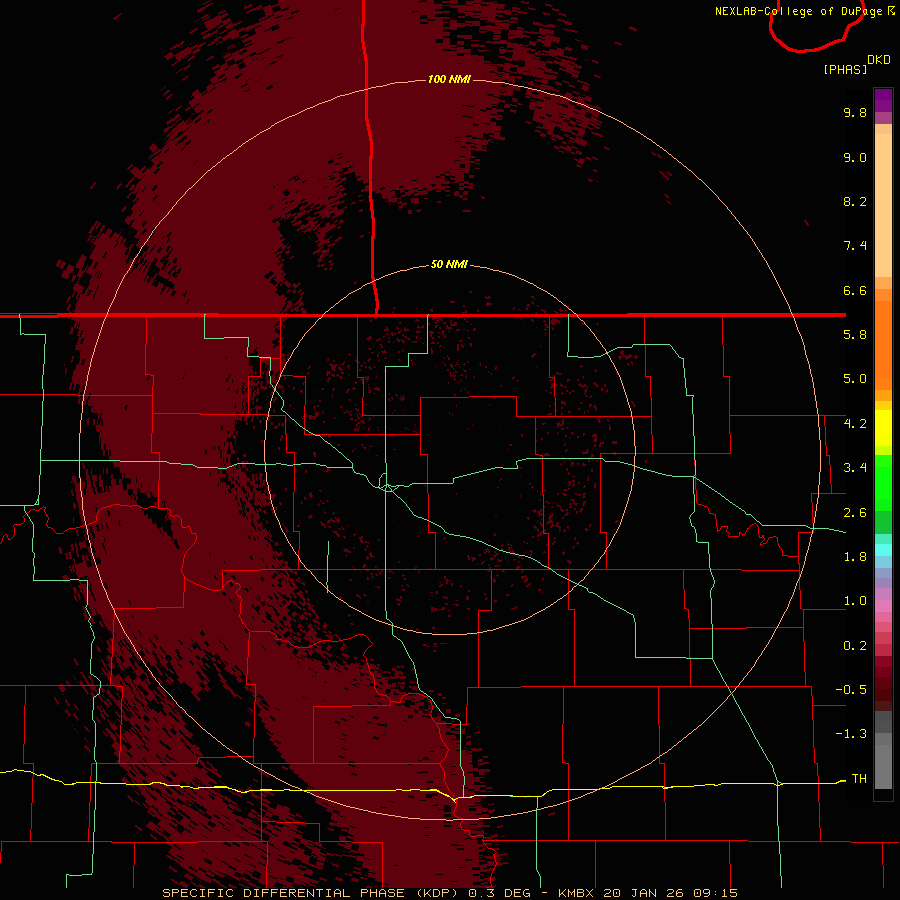Pick the orange band of the color scale
Viewport: 900px width, 900px height.
pos(883,344)
